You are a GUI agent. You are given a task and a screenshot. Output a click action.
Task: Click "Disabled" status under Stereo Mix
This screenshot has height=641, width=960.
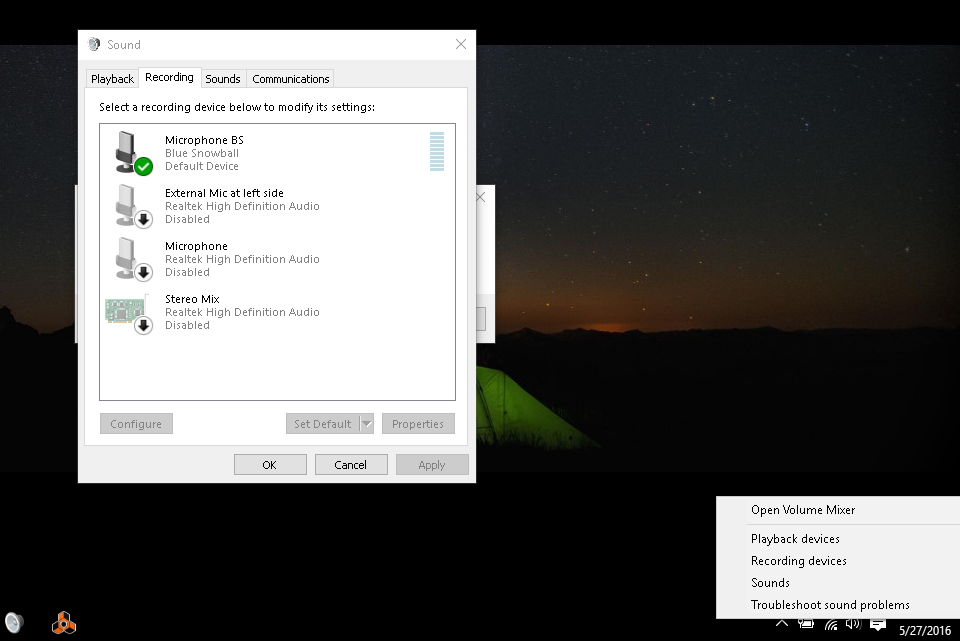tap(187, 325)
